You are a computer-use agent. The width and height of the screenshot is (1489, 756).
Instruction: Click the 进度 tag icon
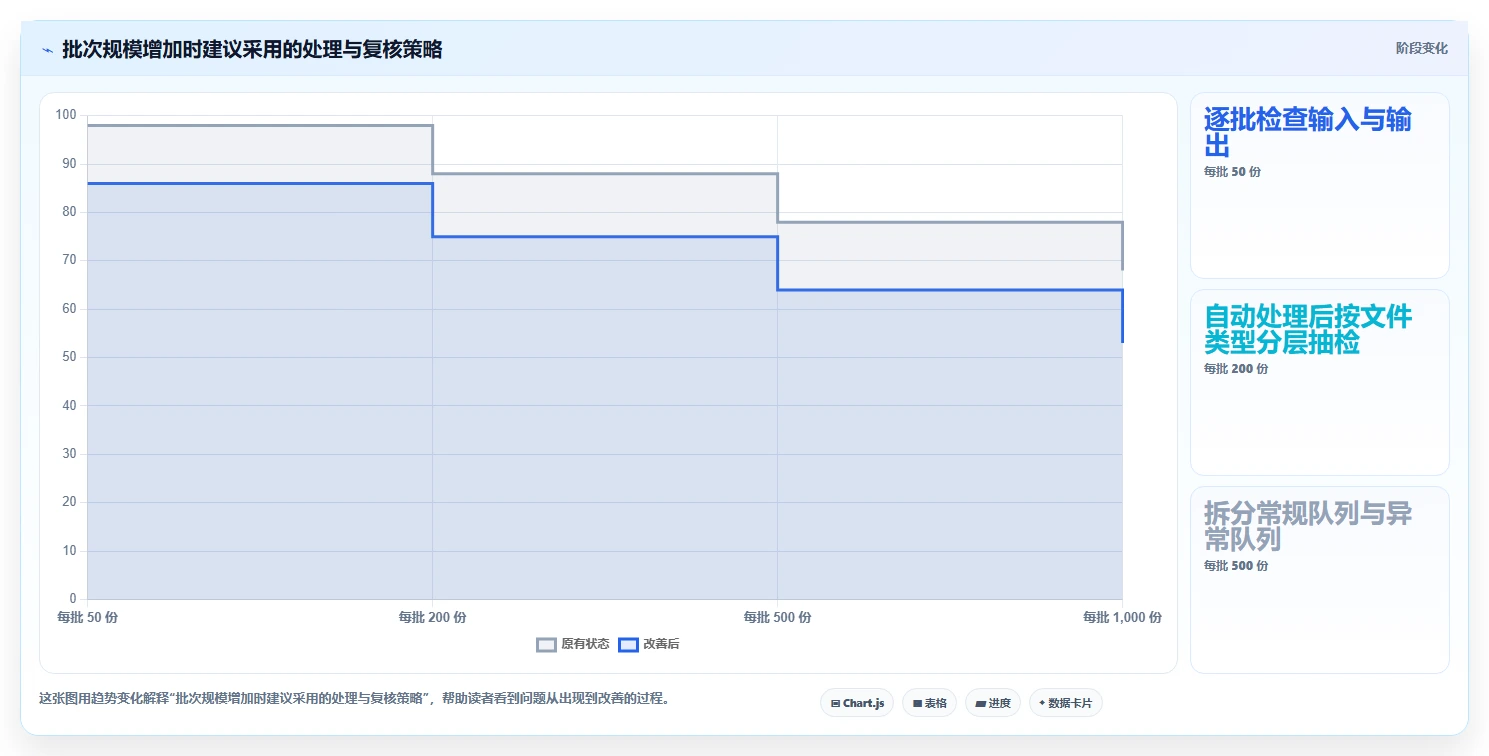[980, 704]
